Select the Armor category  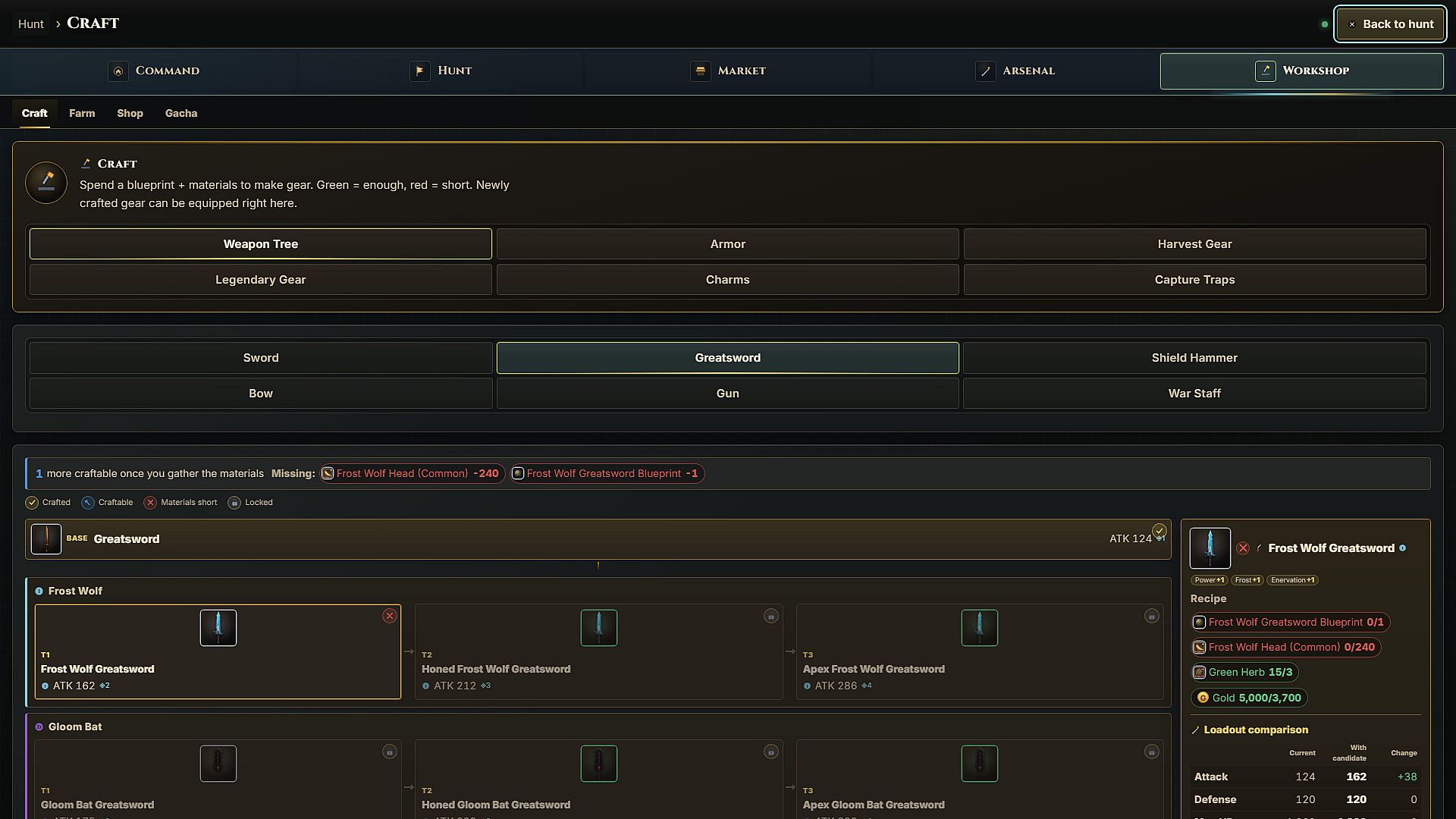[x=728, y=244]
